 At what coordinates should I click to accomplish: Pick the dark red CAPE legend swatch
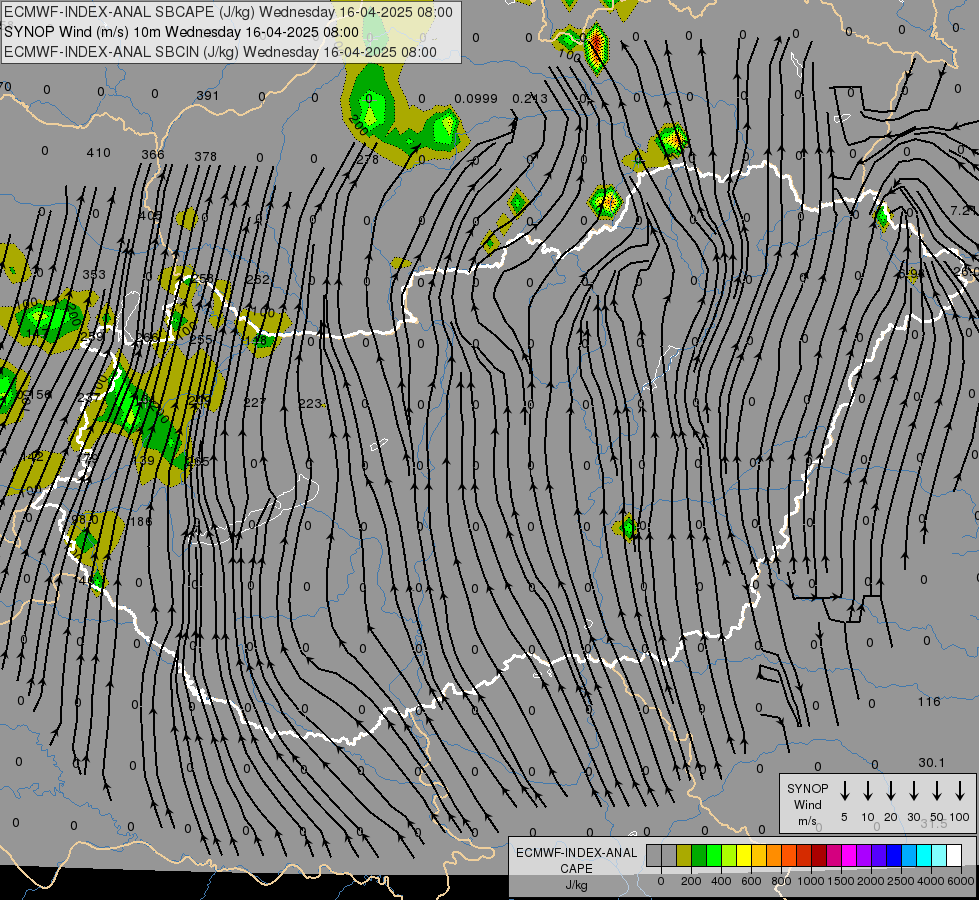coord(819,856)
